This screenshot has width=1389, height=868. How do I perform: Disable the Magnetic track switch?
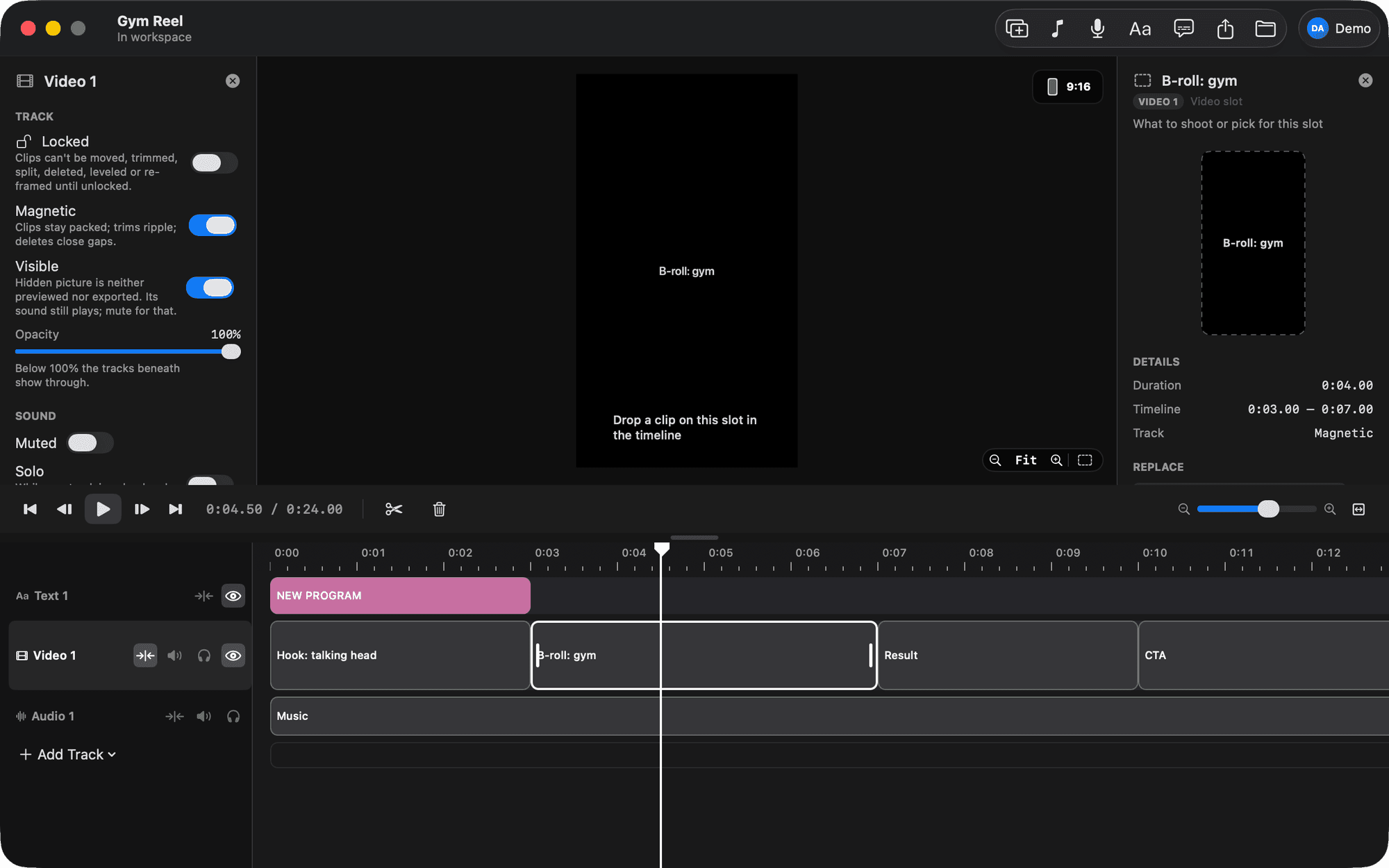pos(213,225)
